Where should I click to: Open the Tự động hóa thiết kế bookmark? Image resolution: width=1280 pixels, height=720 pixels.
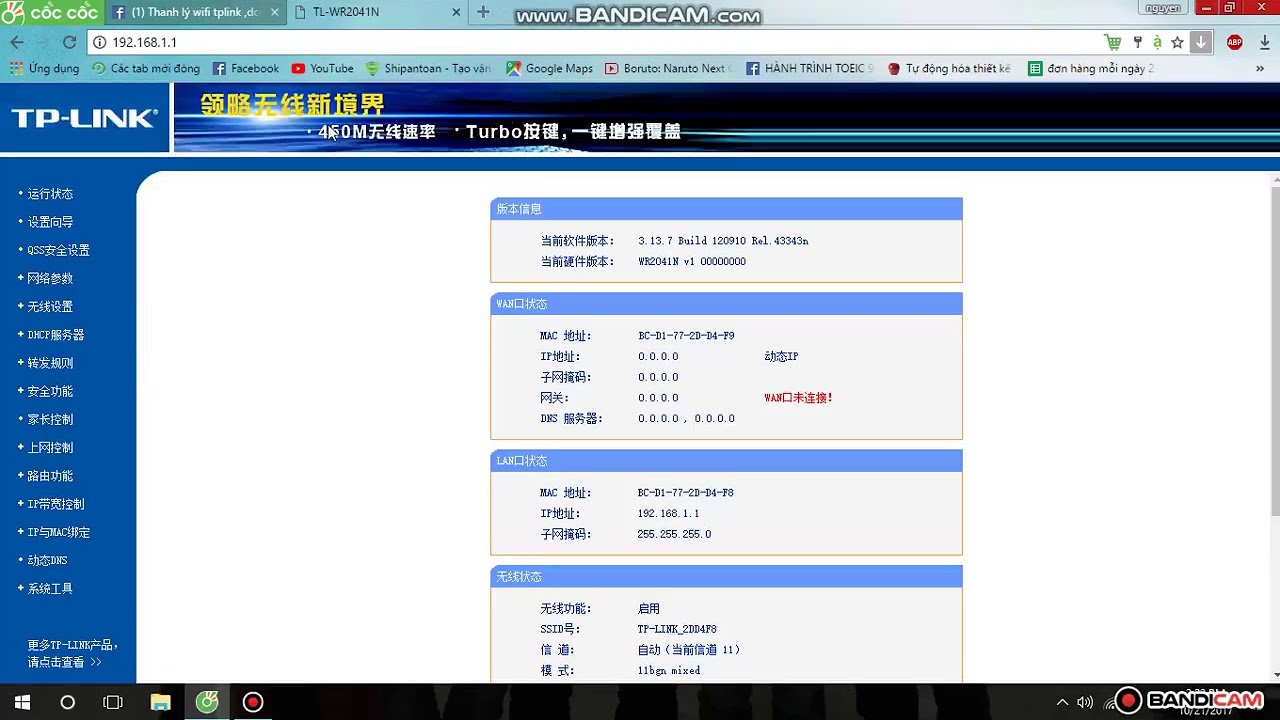(948, 68)
